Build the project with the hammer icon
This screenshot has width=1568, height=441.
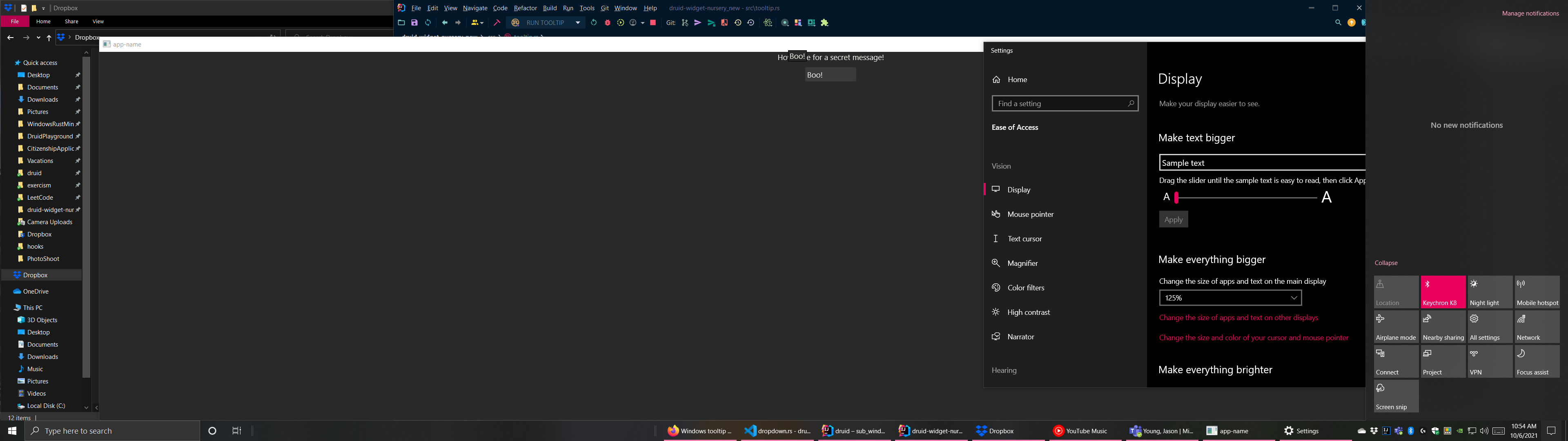click(x=497, y=22)
